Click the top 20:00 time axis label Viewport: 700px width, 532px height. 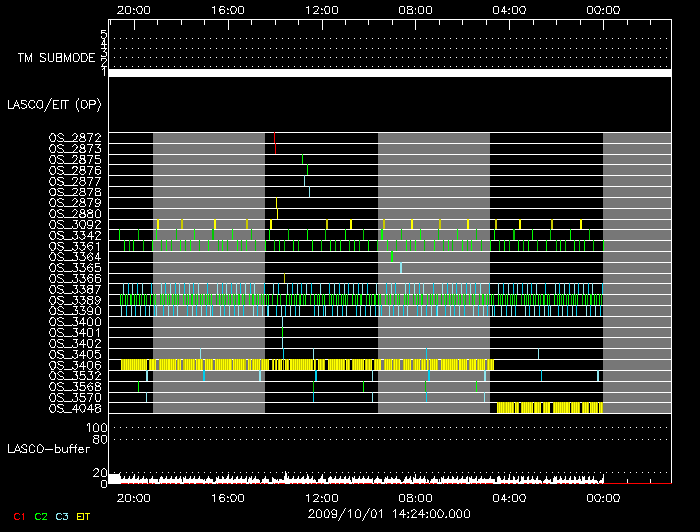click(x=134, y=9)
